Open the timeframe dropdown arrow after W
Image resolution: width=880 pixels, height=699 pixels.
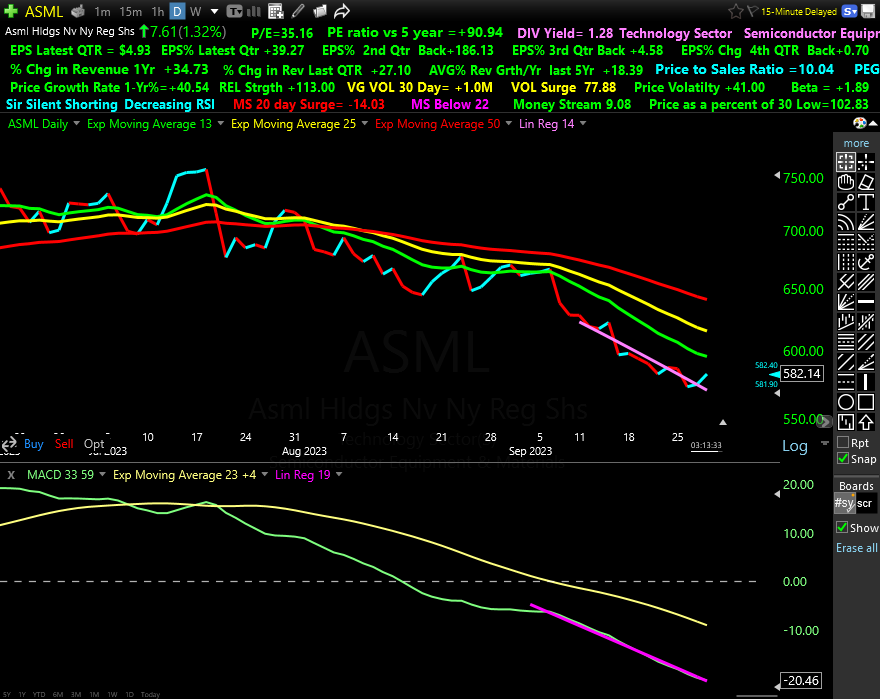coord(212,12)
